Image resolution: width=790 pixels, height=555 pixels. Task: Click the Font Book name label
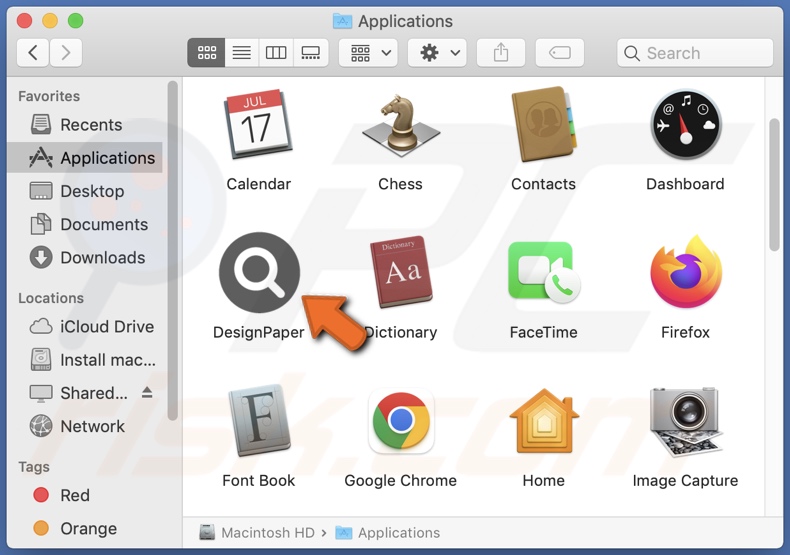point(258,480)
